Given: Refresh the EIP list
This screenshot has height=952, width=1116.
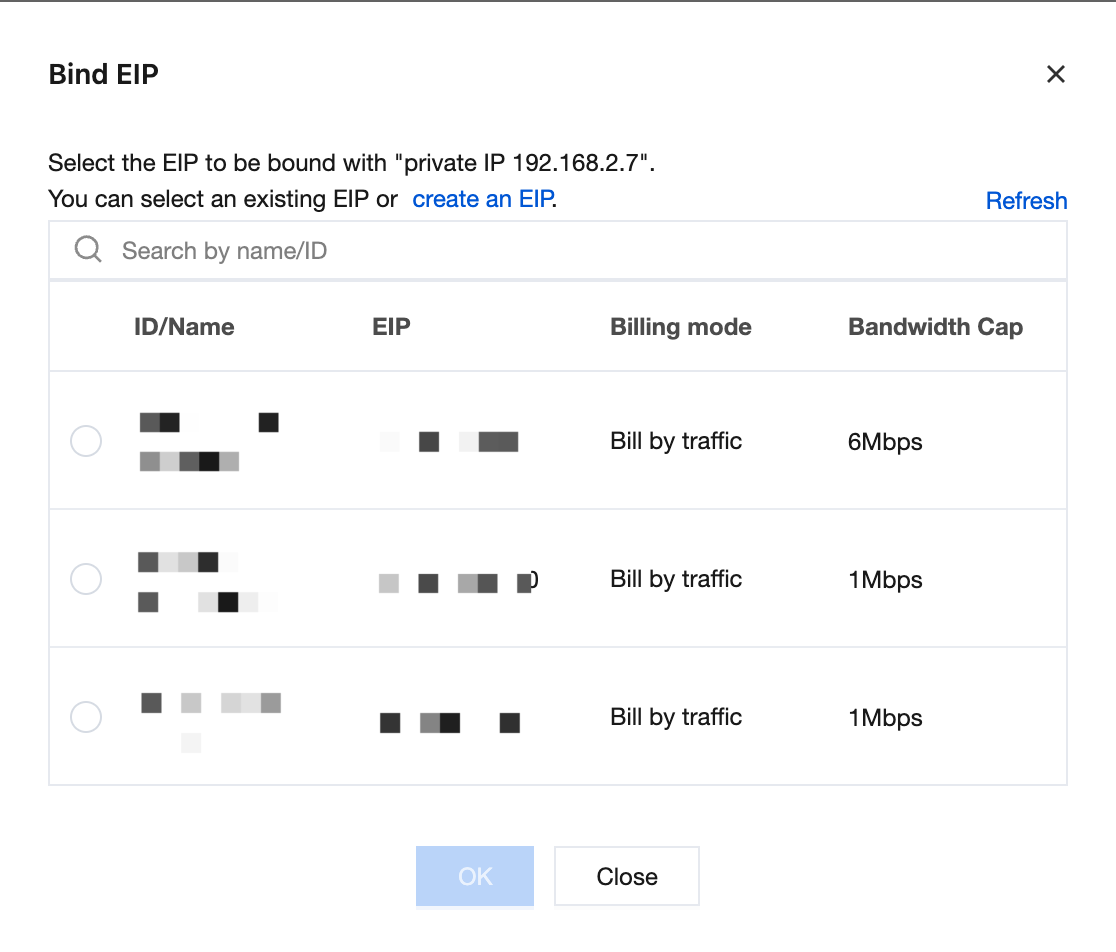Looking at the screenshot, I should pos(1026,201).
